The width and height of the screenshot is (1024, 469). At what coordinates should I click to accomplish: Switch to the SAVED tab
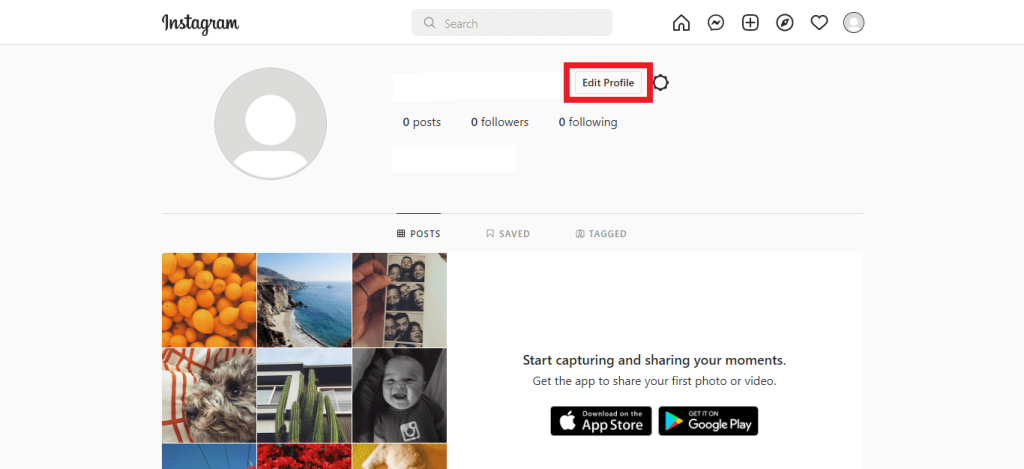tap(508, 233)
